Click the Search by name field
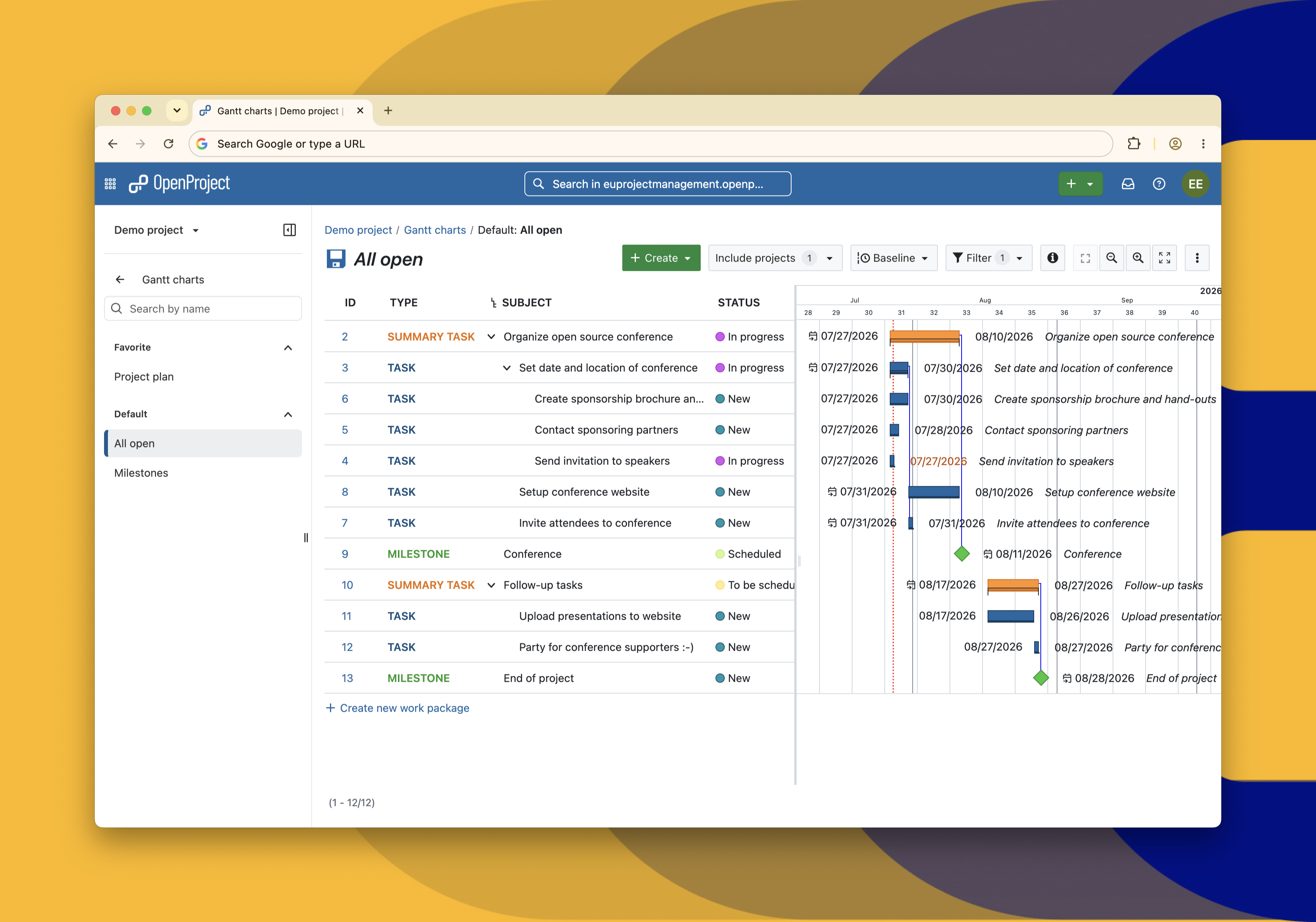 203,309
